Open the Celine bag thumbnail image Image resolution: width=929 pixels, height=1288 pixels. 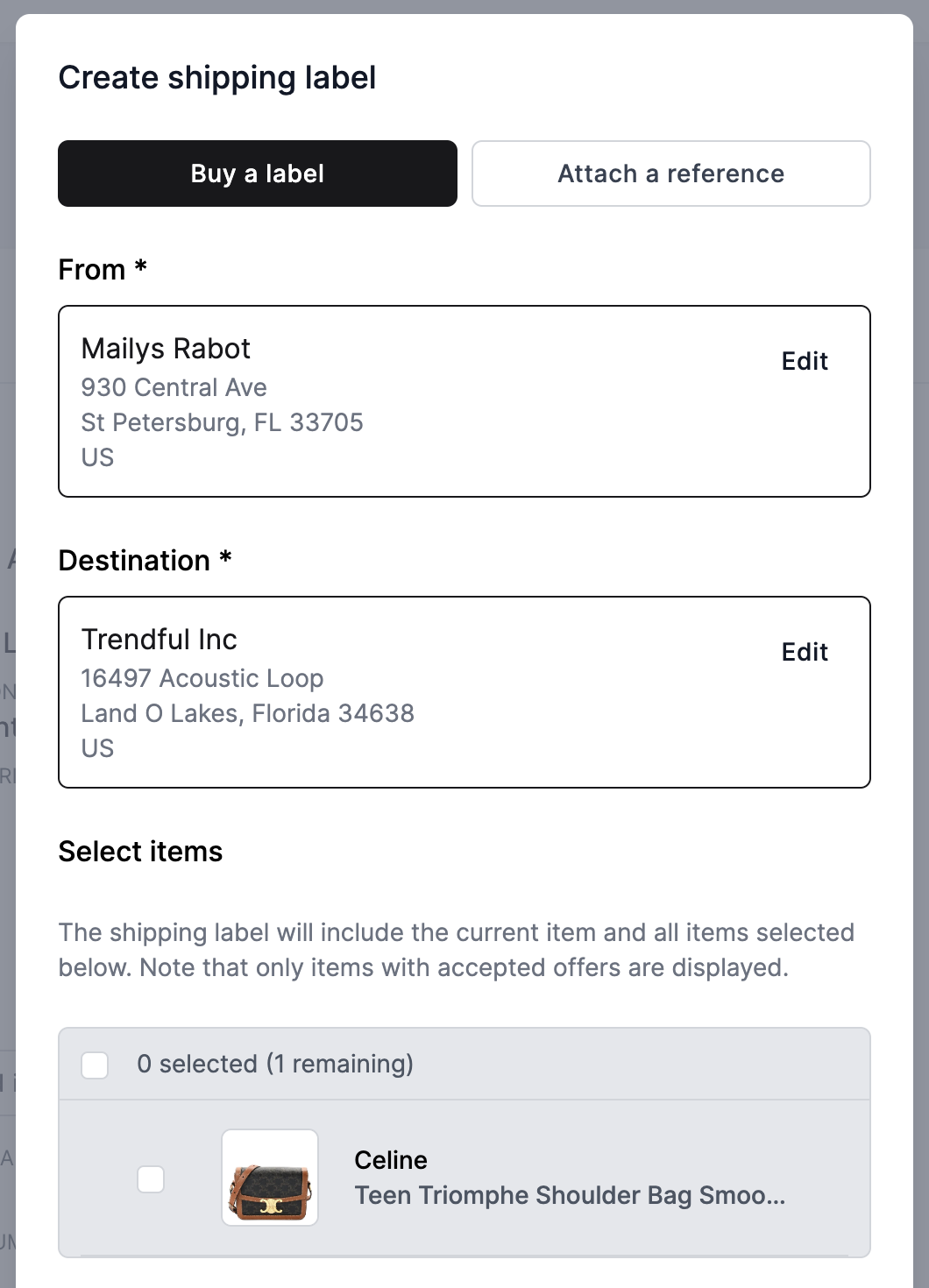click(x=270, y=1178)
